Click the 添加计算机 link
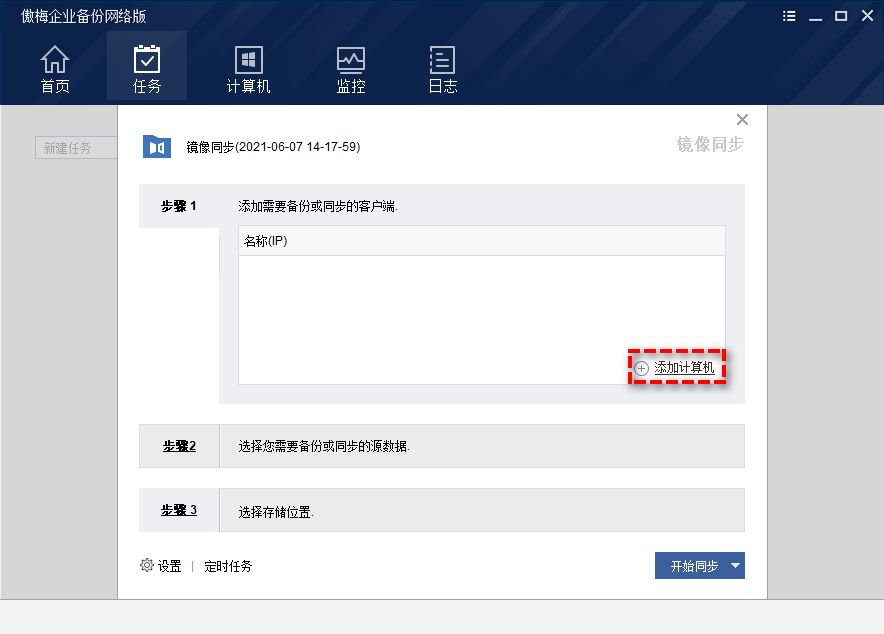 click(684, 367)
